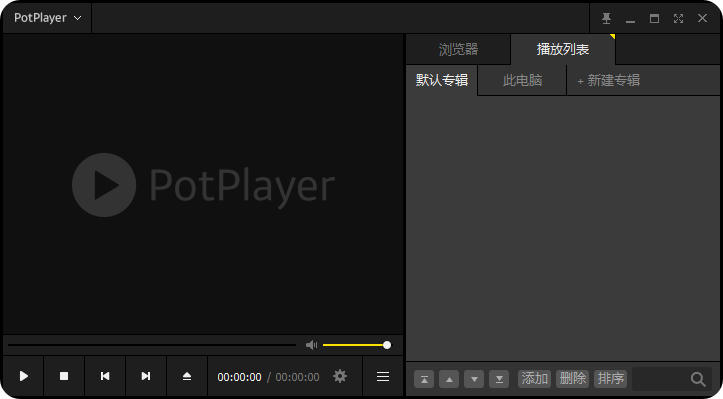This screenshot has width=723, height=399.
Task: Switch to the 浏览器 tab
Action: 458,49
